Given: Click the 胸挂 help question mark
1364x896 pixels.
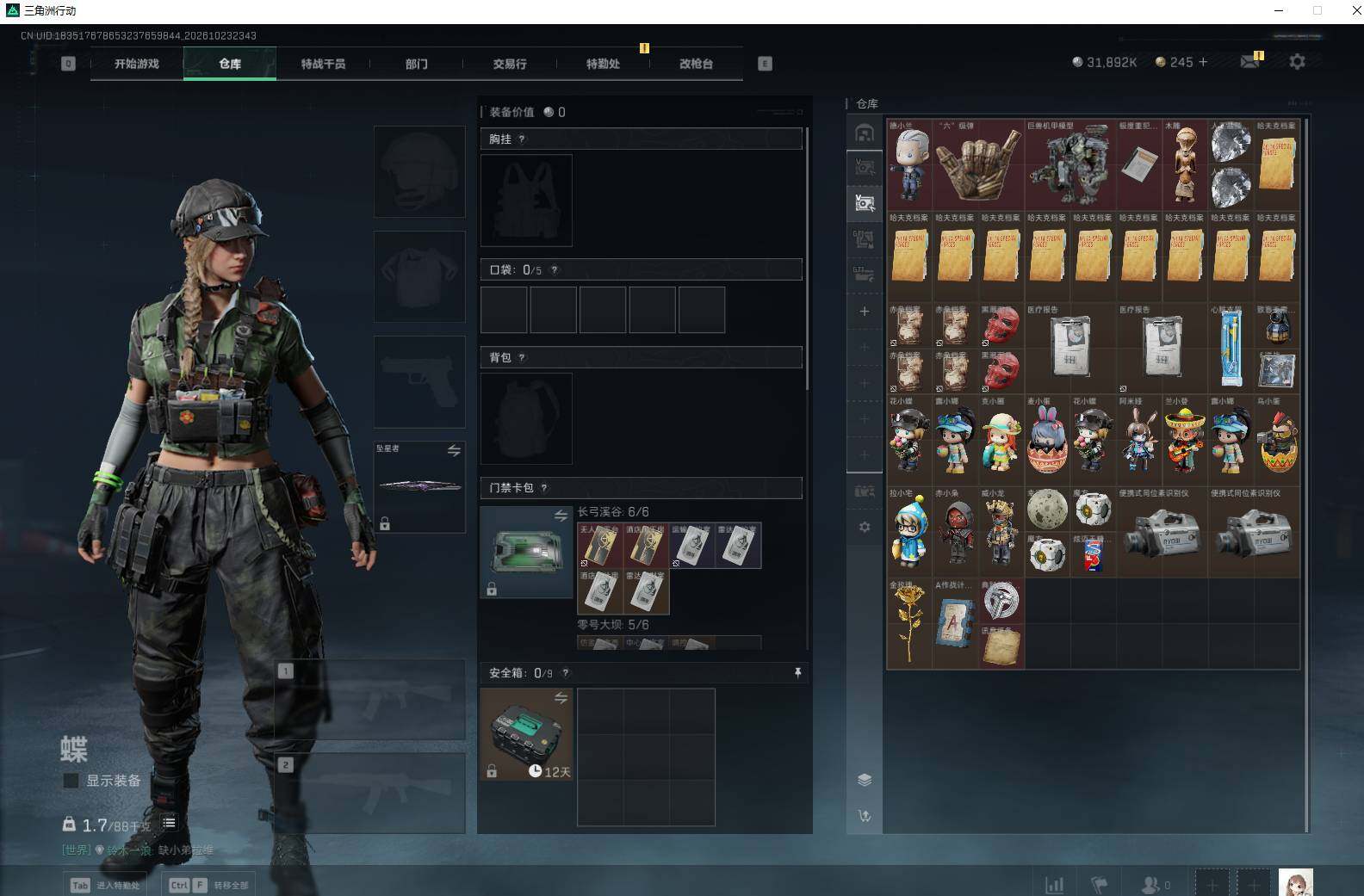Looking at the screenshot, I should point(522,139).
